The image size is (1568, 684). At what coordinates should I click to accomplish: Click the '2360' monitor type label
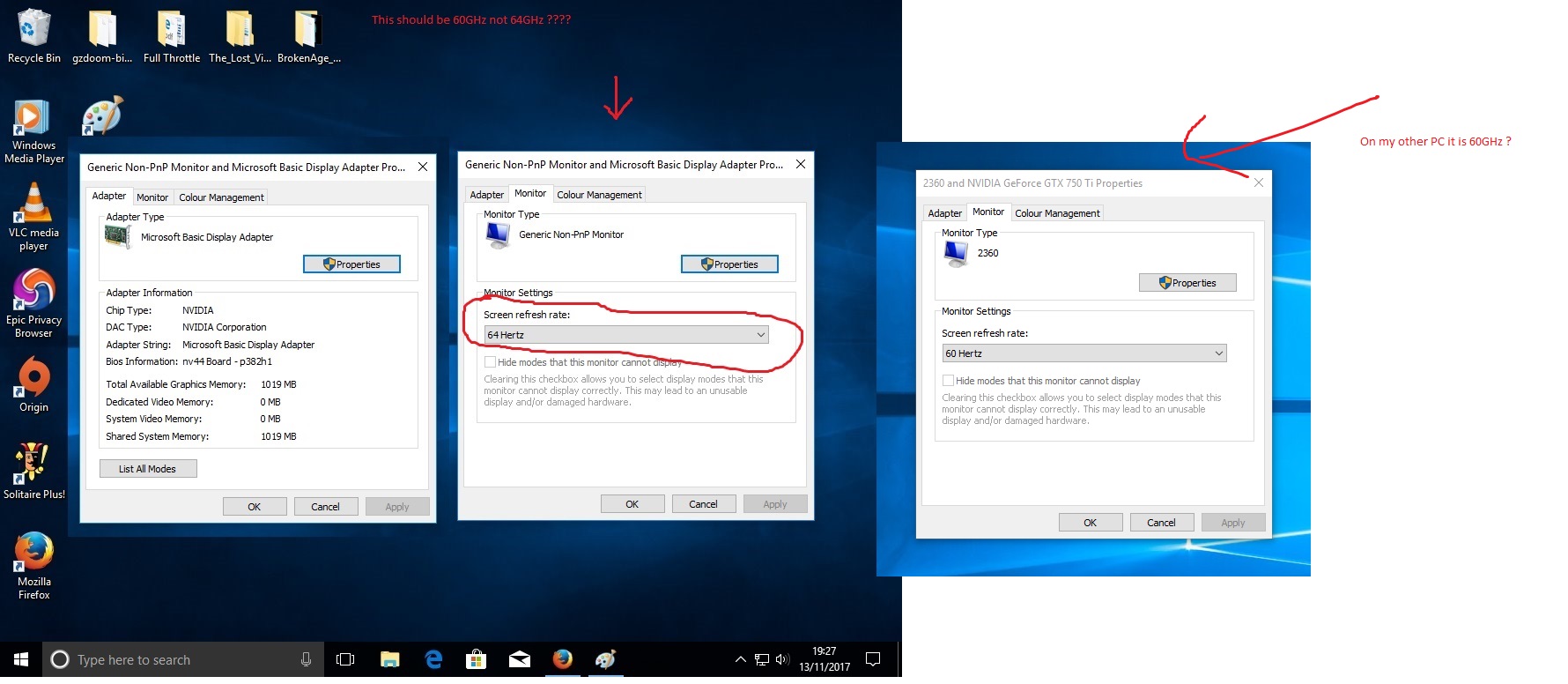[x=987, y=253]
